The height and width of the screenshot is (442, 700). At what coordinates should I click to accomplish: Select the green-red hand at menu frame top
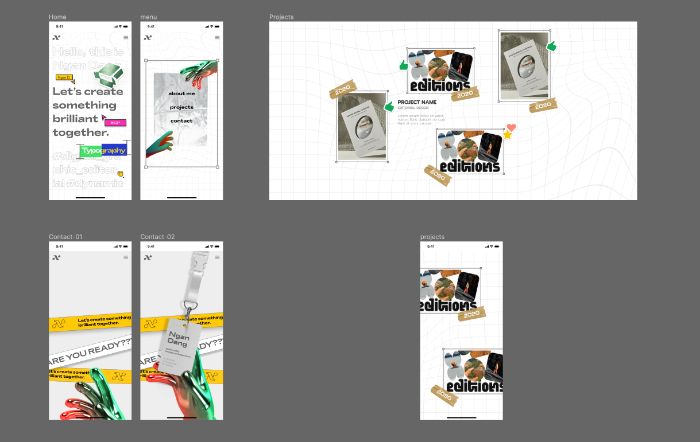[200, 74]
